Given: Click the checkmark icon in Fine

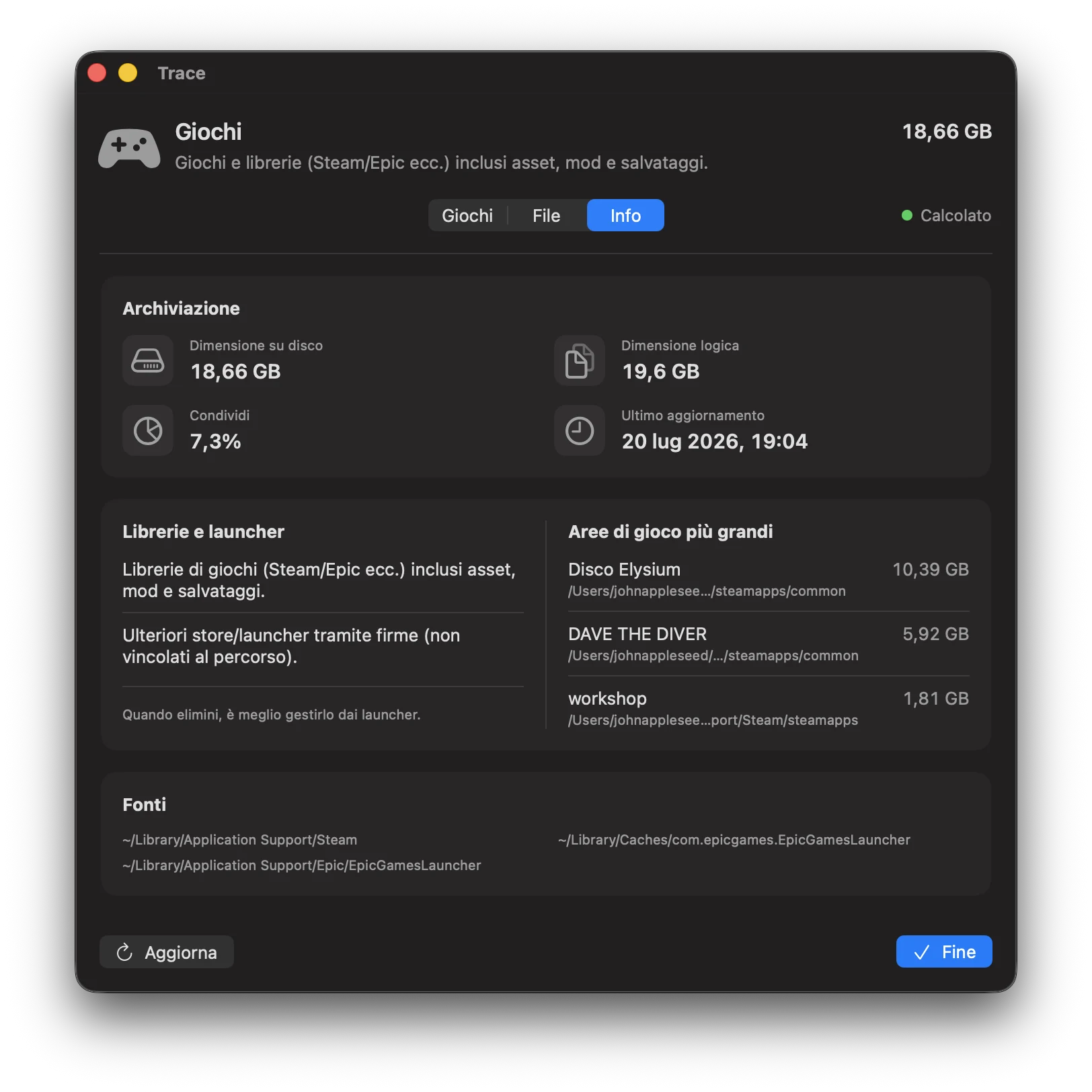Looking at the screenshot, I should (921, 952).
